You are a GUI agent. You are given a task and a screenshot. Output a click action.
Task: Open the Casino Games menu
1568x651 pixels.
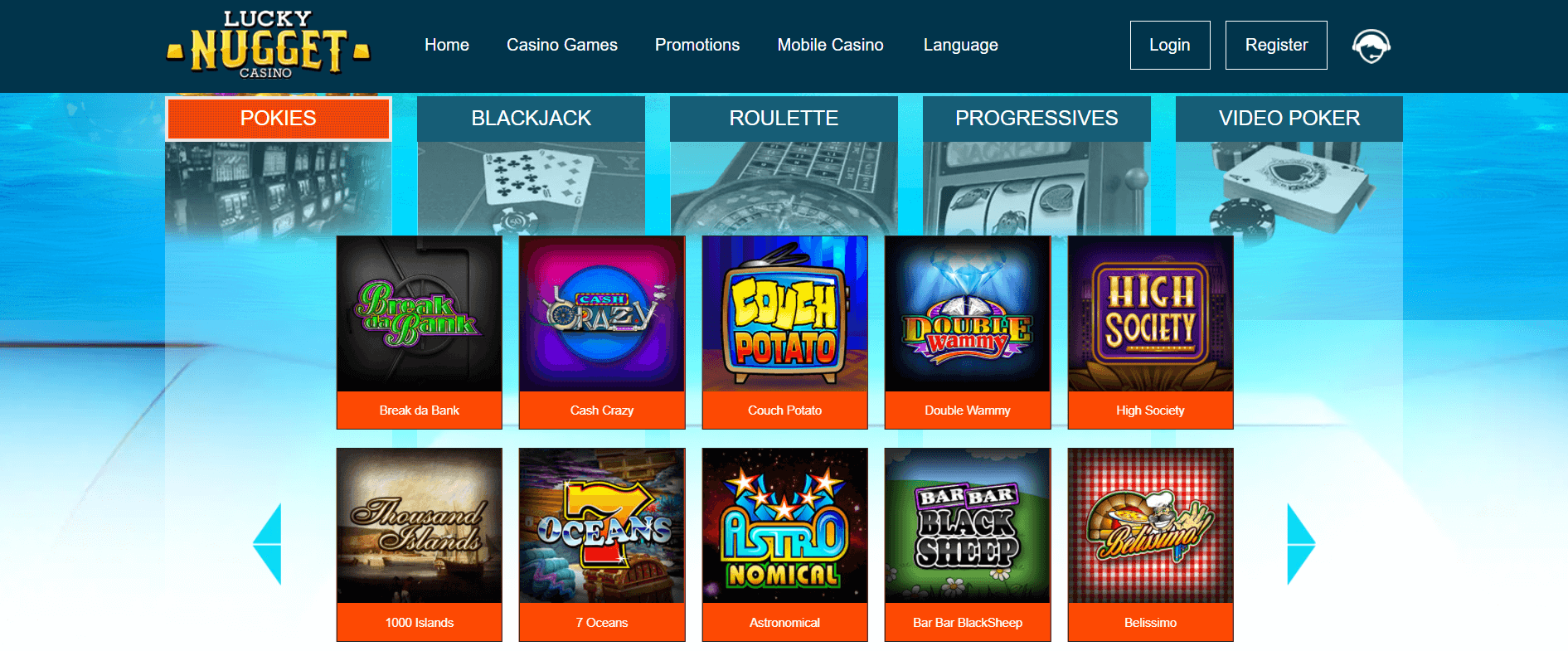562,45
